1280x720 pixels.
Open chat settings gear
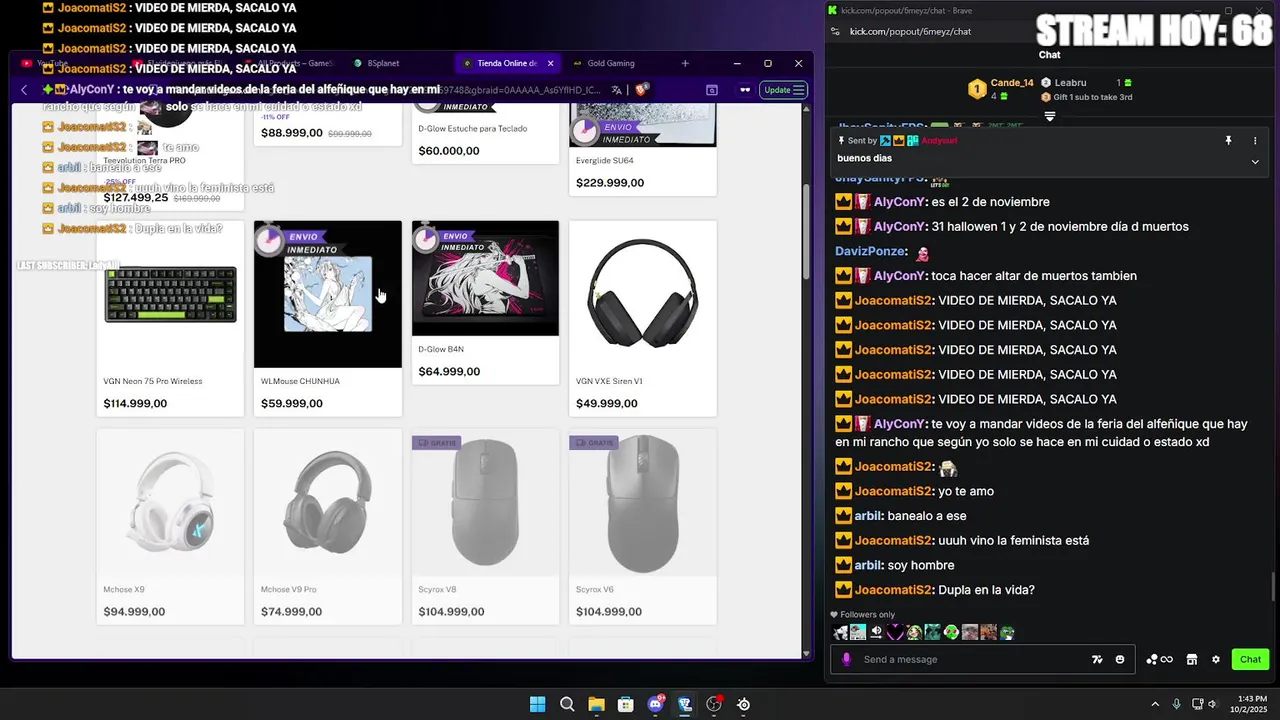point(1216,659)
